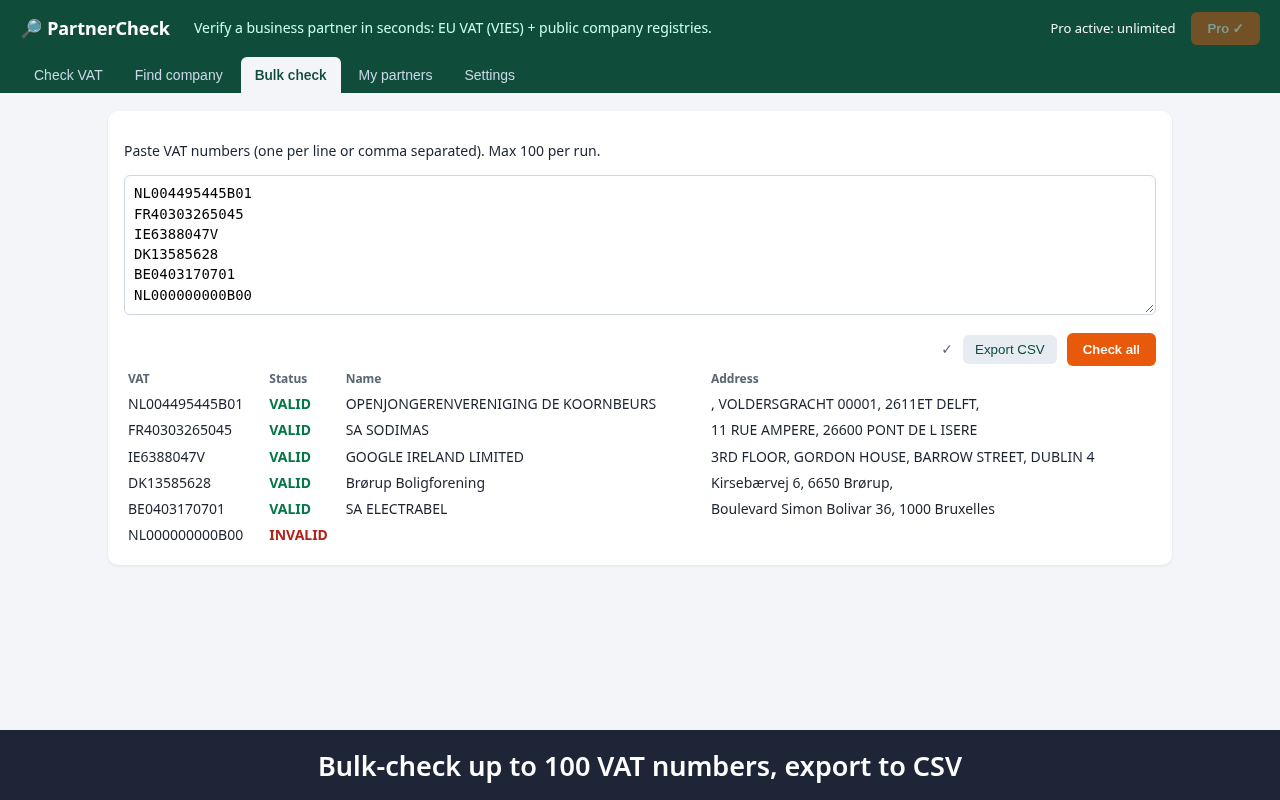The image size is (1280, 800).
Task: Click name Brørup Boligforening
Action: (415, 483)
